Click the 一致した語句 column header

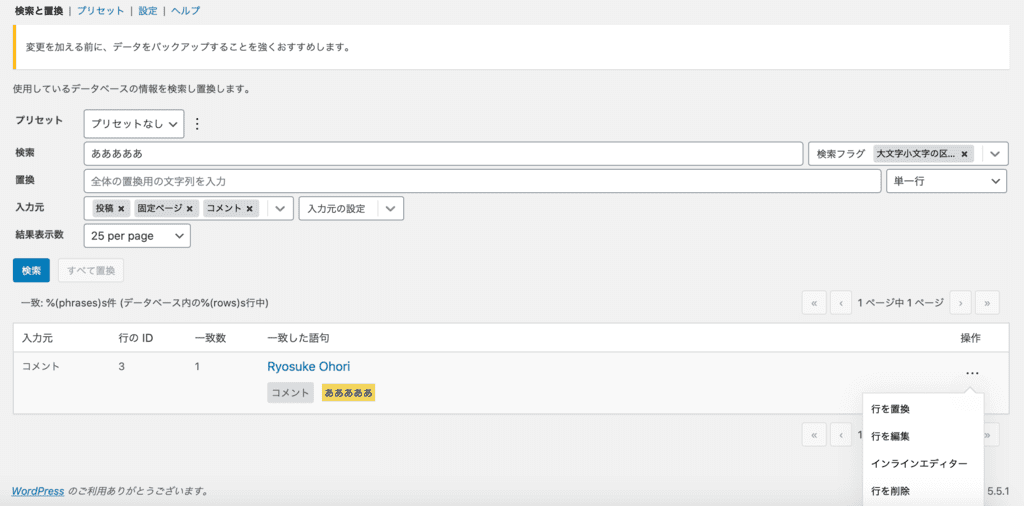(298, 338)
